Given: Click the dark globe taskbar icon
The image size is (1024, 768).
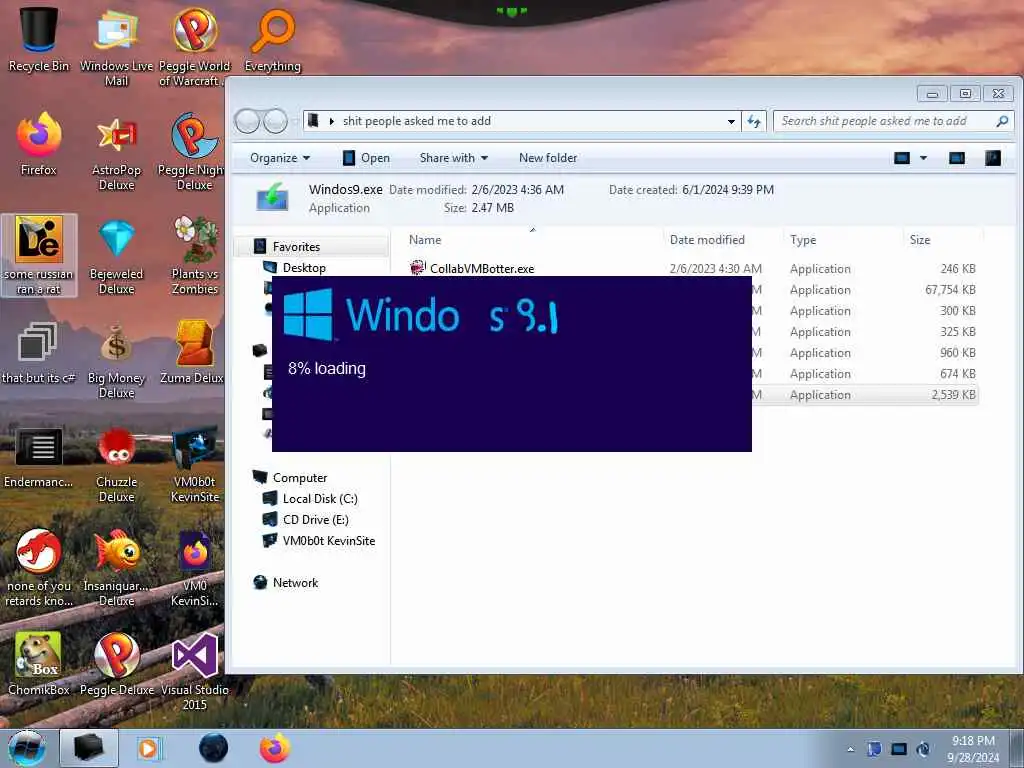Looking at the screenshot, I should coord(213,748).
